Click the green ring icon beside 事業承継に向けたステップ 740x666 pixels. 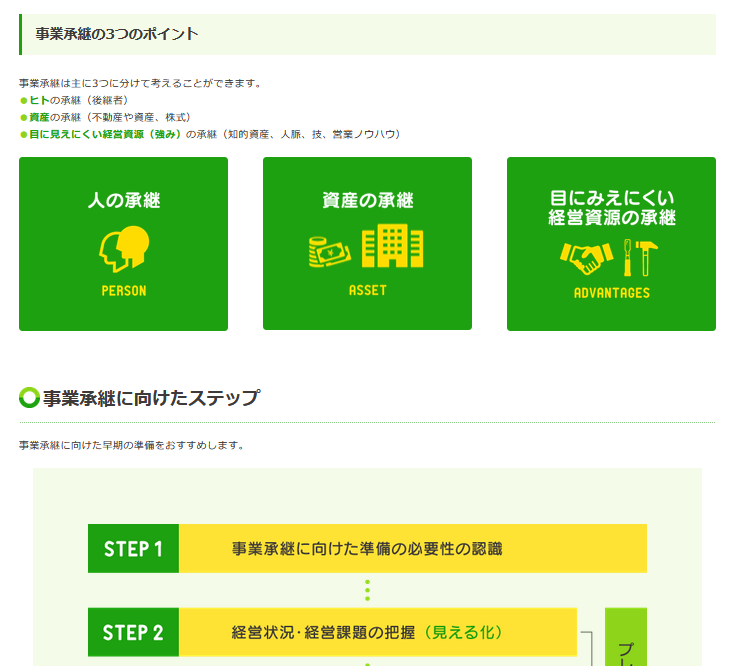(29, 398)
